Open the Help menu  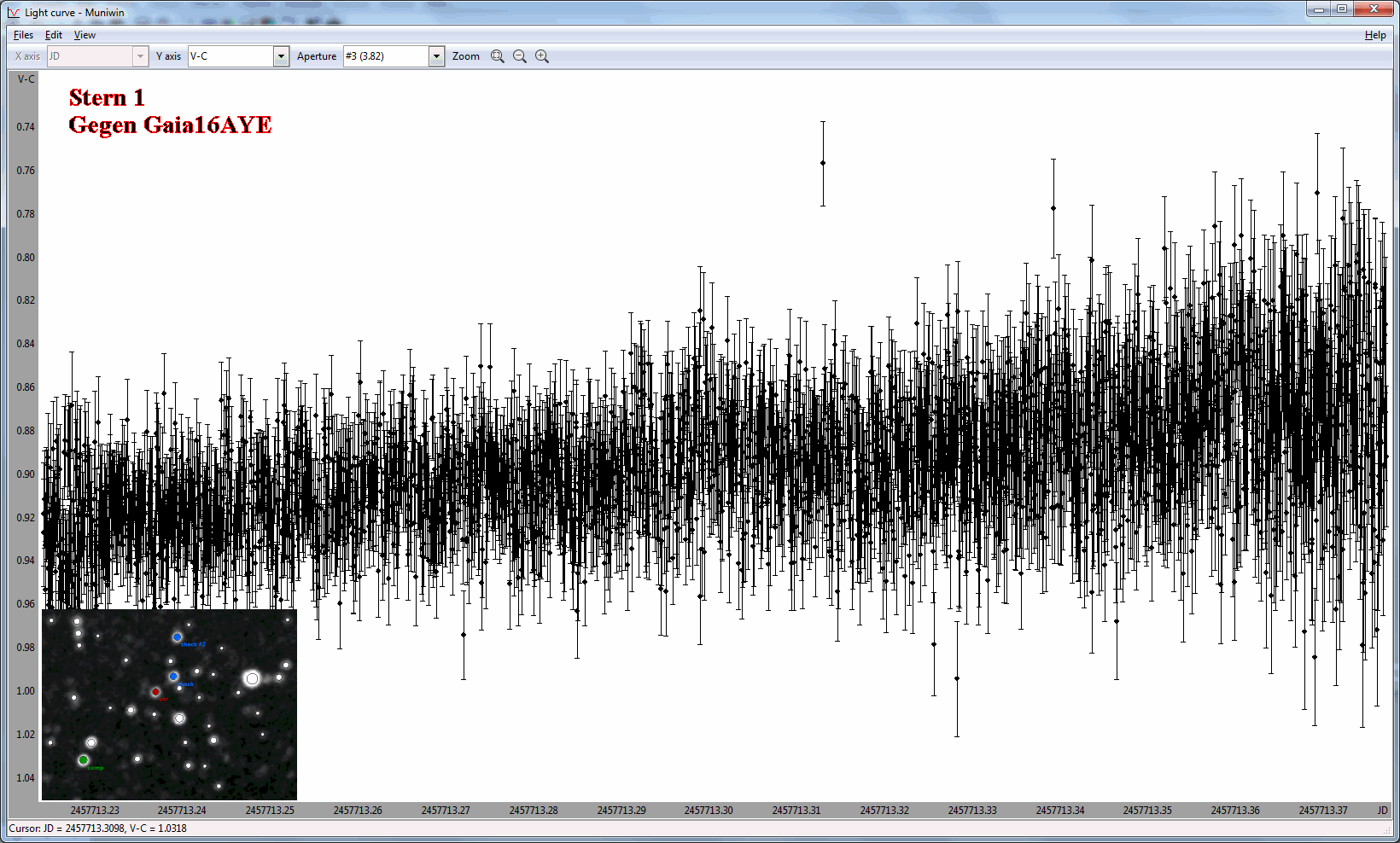[1374, 35]
